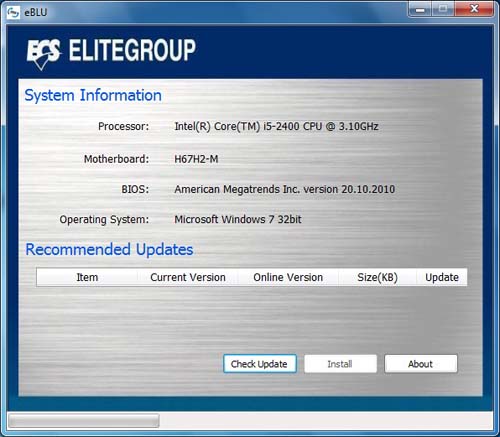500x437 pixels.
Task: Click the Online Version column header
Action: 288,277
